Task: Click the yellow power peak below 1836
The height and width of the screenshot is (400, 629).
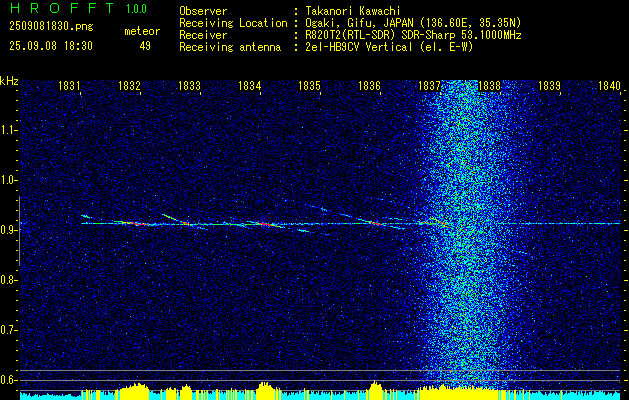Action: tap(376, 388)
